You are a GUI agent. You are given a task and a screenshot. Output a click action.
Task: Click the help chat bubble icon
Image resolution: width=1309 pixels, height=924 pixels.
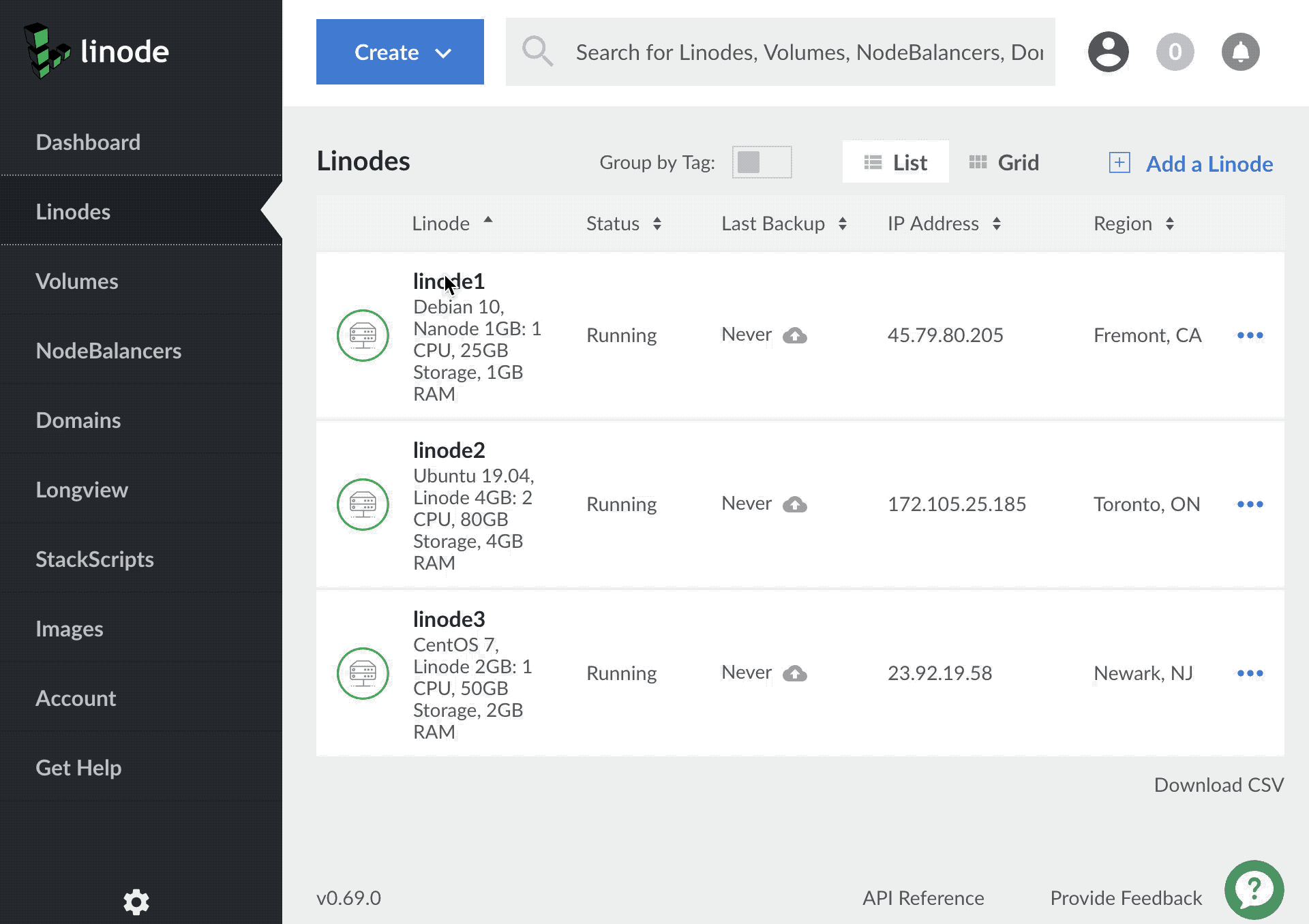[x=1253, y=889]
